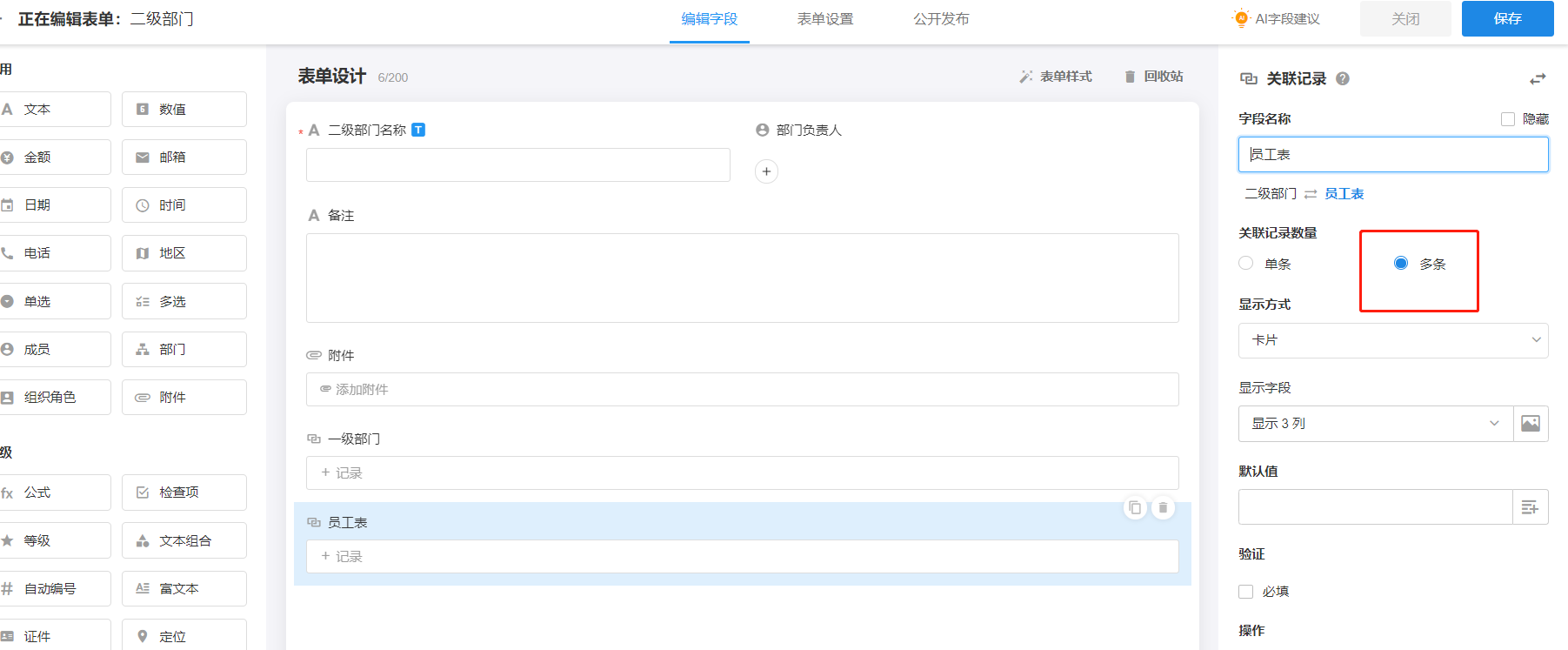Switch to the 公开发布 tab

tap(941, 19)
